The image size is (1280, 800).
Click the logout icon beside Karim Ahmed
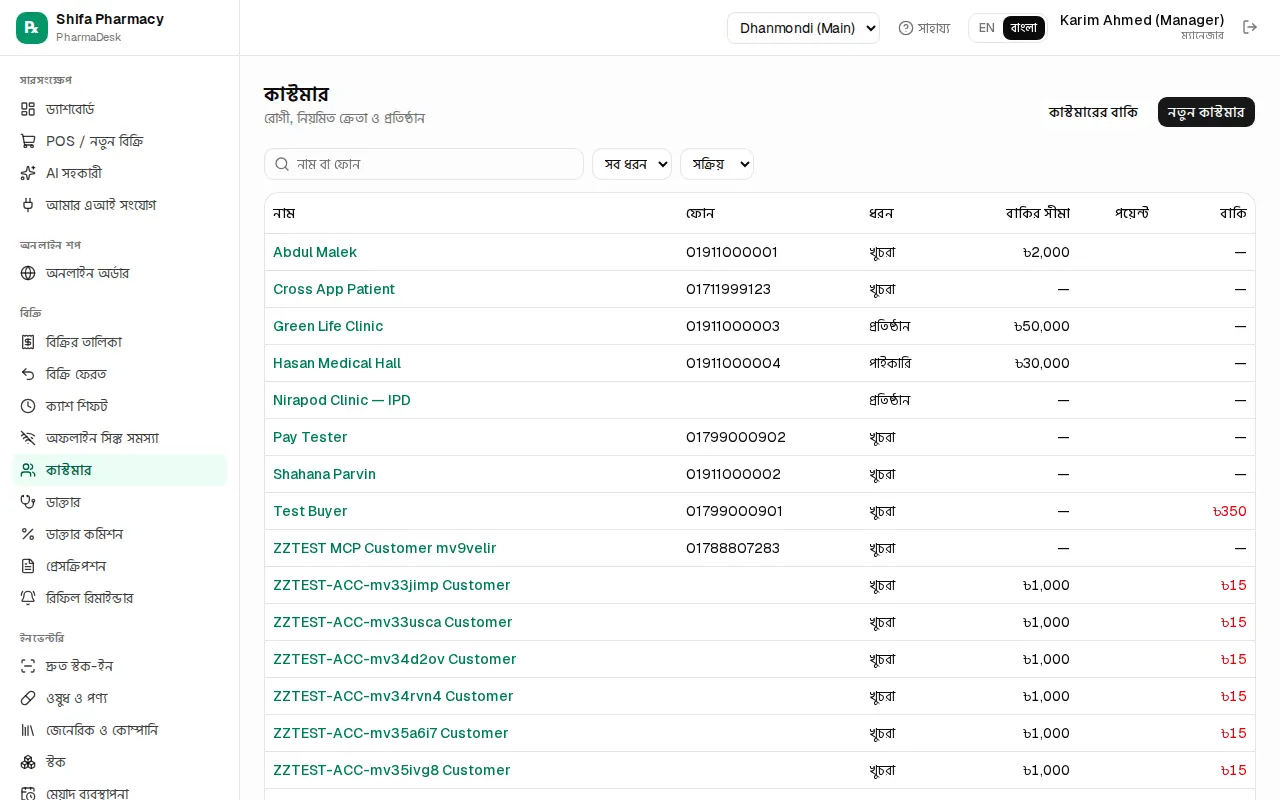(x=1250, y=27)
